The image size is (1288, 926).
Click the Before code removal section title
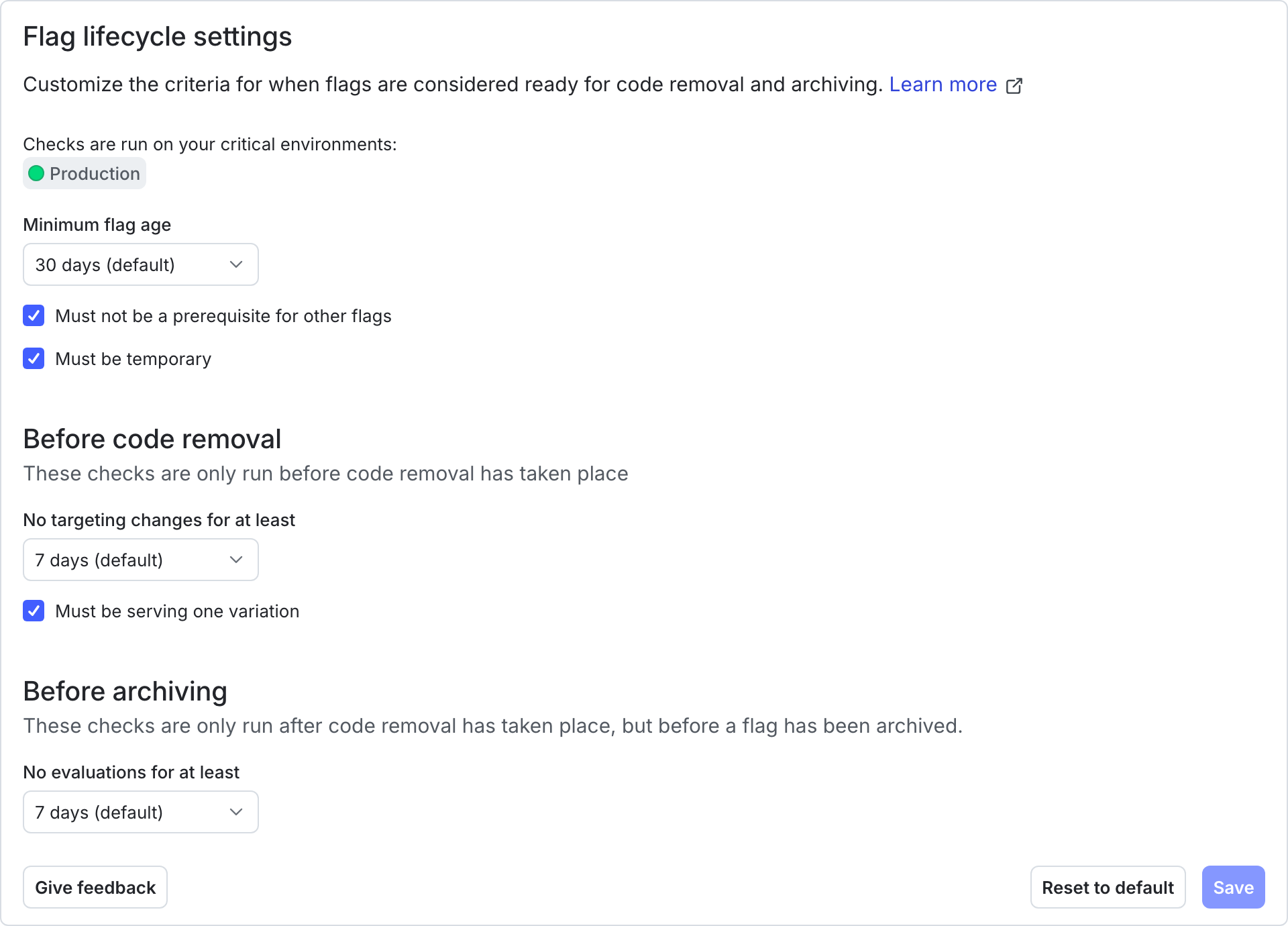pyautogui.click(x=152, y=439)
